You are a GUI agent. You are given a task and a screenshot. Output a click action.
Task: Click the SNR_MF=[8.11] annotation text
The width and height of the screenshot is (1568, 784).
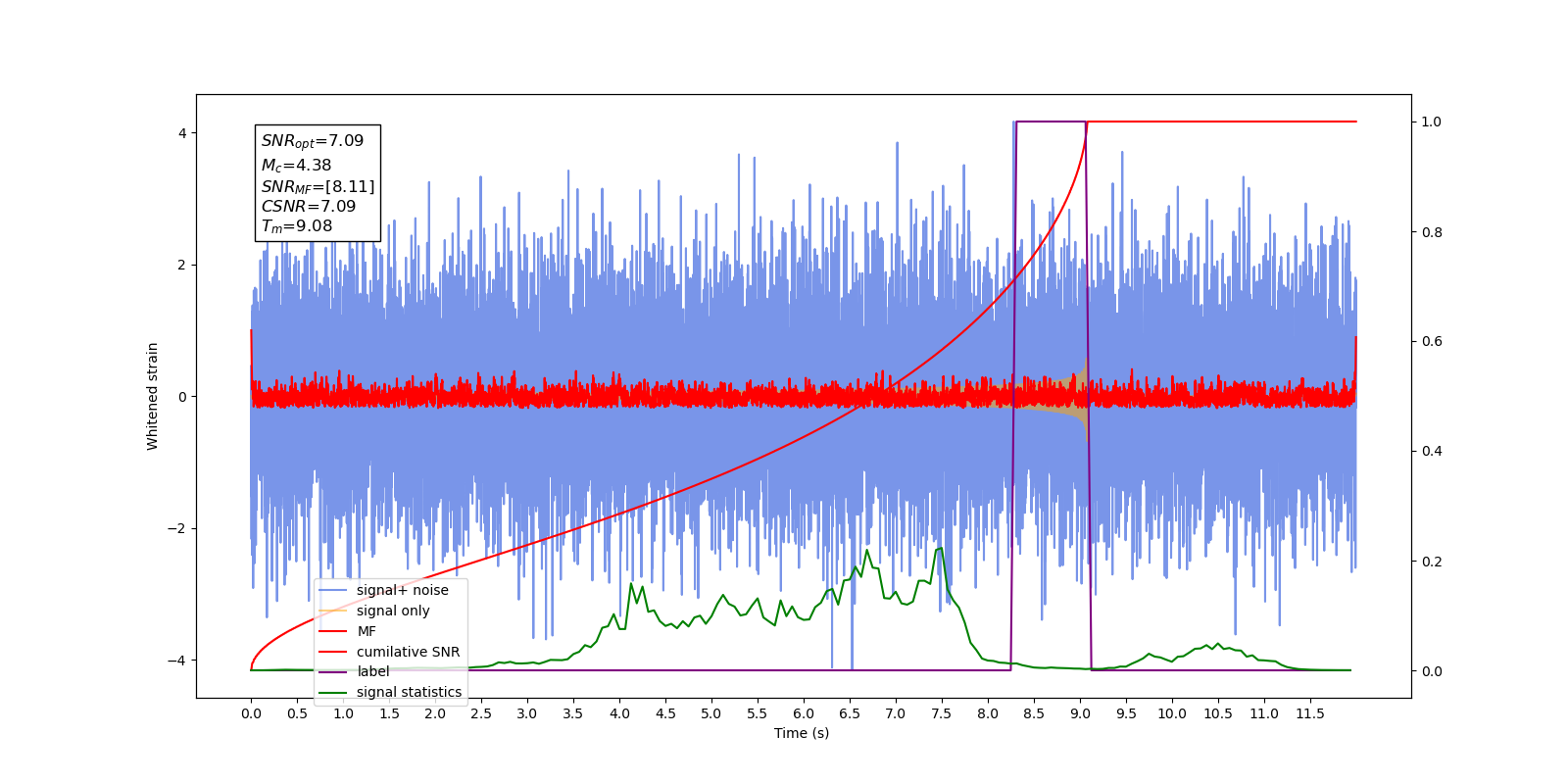pyautogui.click(x=318, y=186)
